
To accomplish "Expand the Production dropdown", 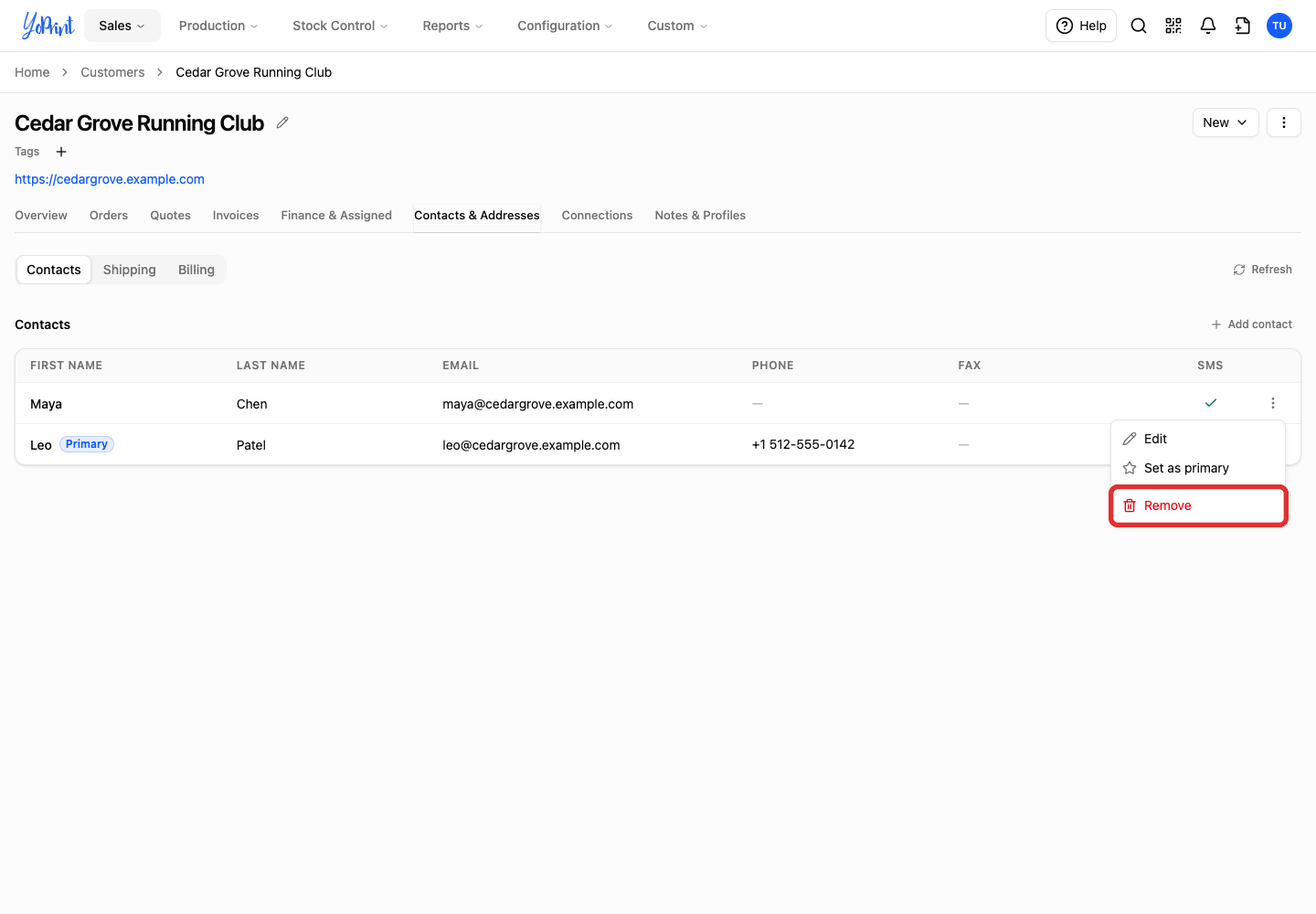I will tap(218, 26).
